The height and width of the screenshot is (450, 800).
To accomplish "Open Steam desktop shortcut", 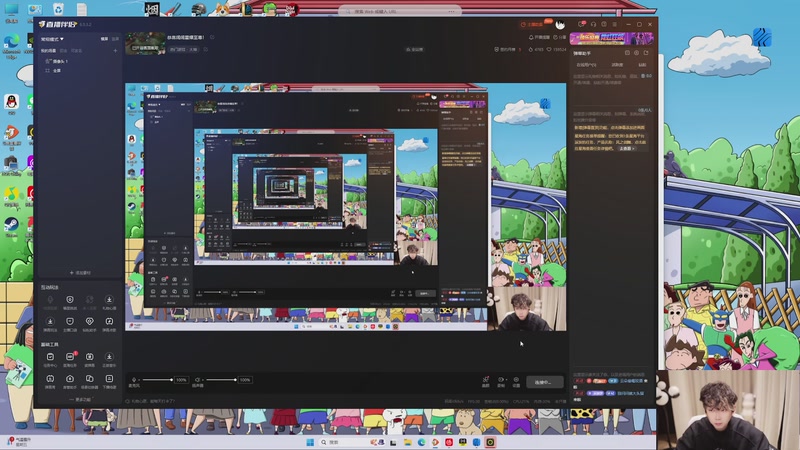I will [x=11, y=227].
